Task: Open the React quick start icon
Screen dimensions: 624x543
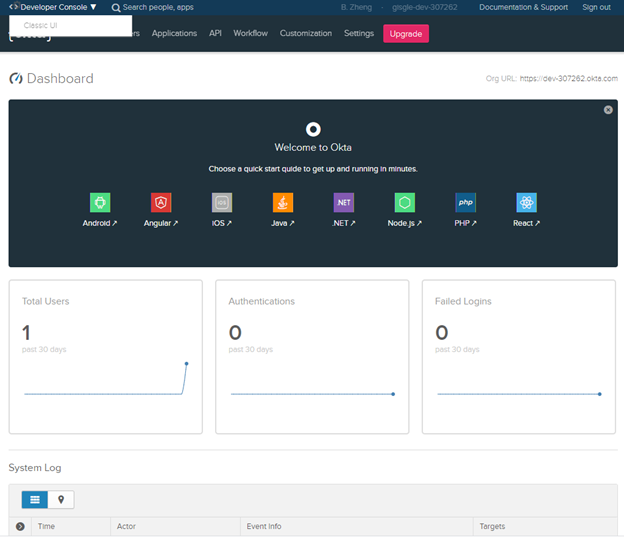Action: (x=526, y=203)
